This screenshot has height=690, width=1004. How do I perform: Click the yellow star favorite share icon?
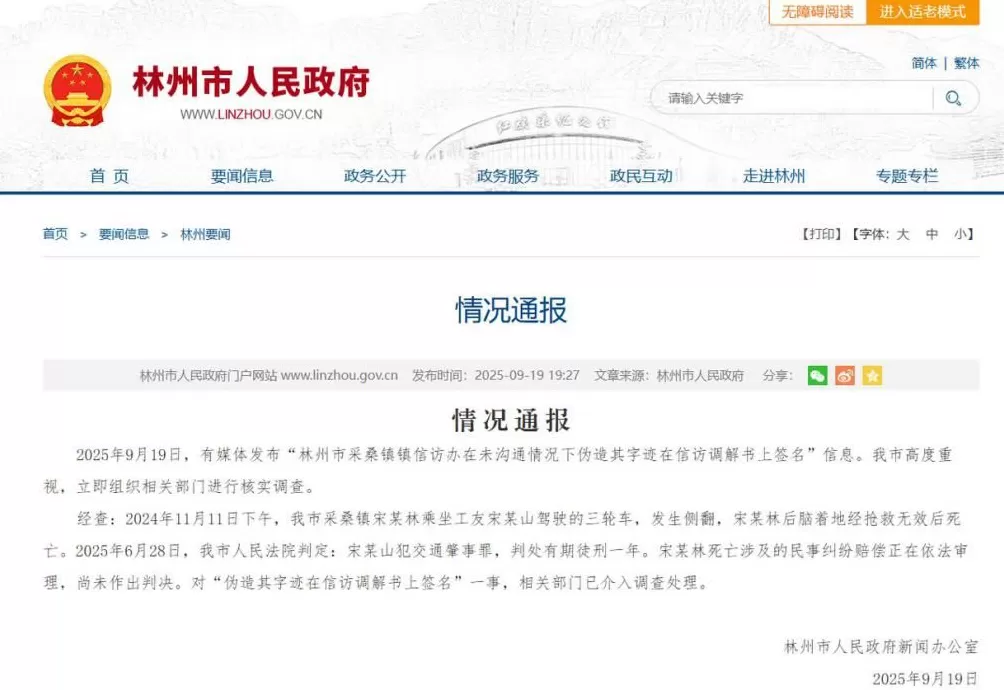(872, 376)
